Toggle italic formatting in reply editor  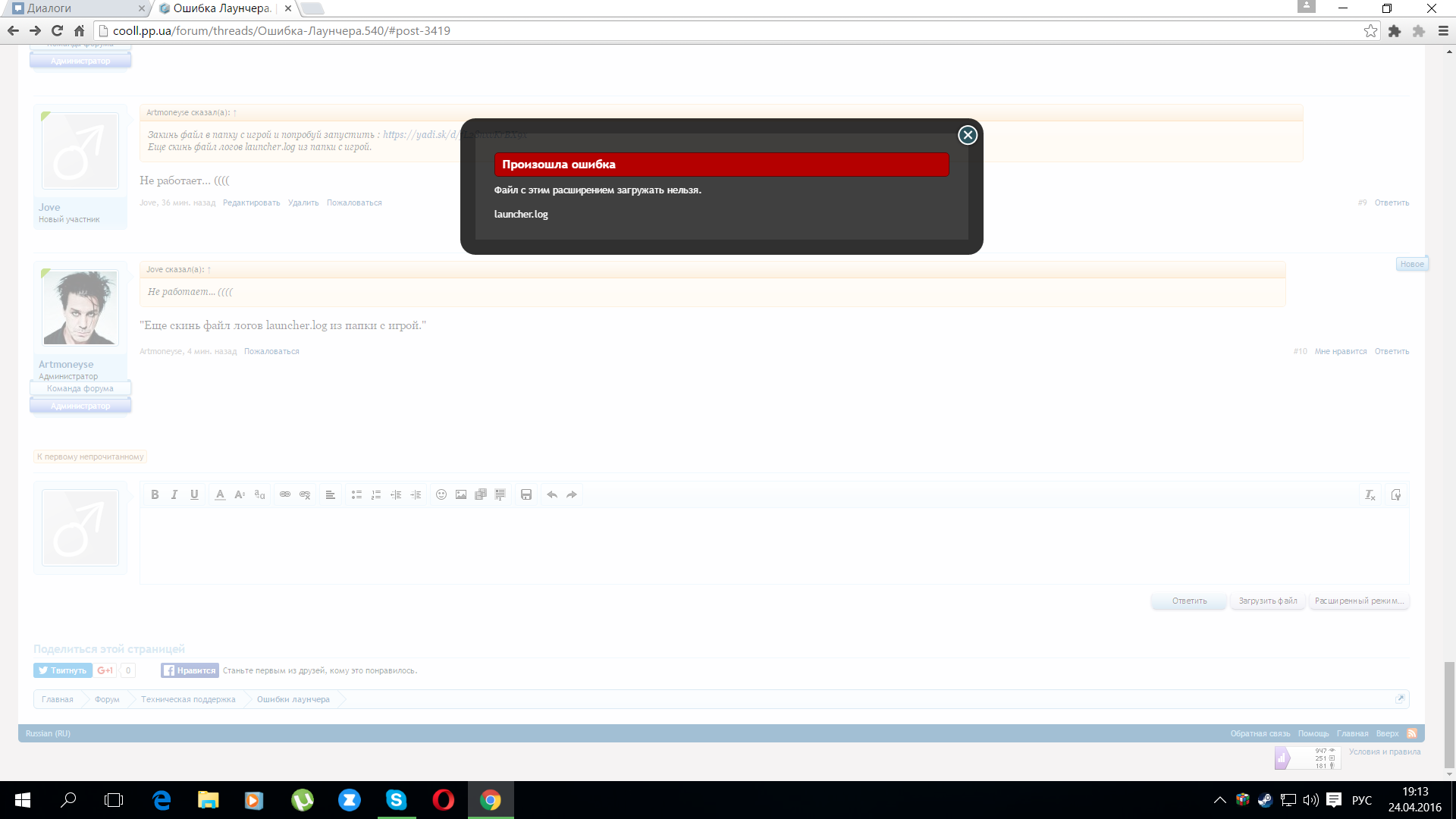[x=174, y=494]
